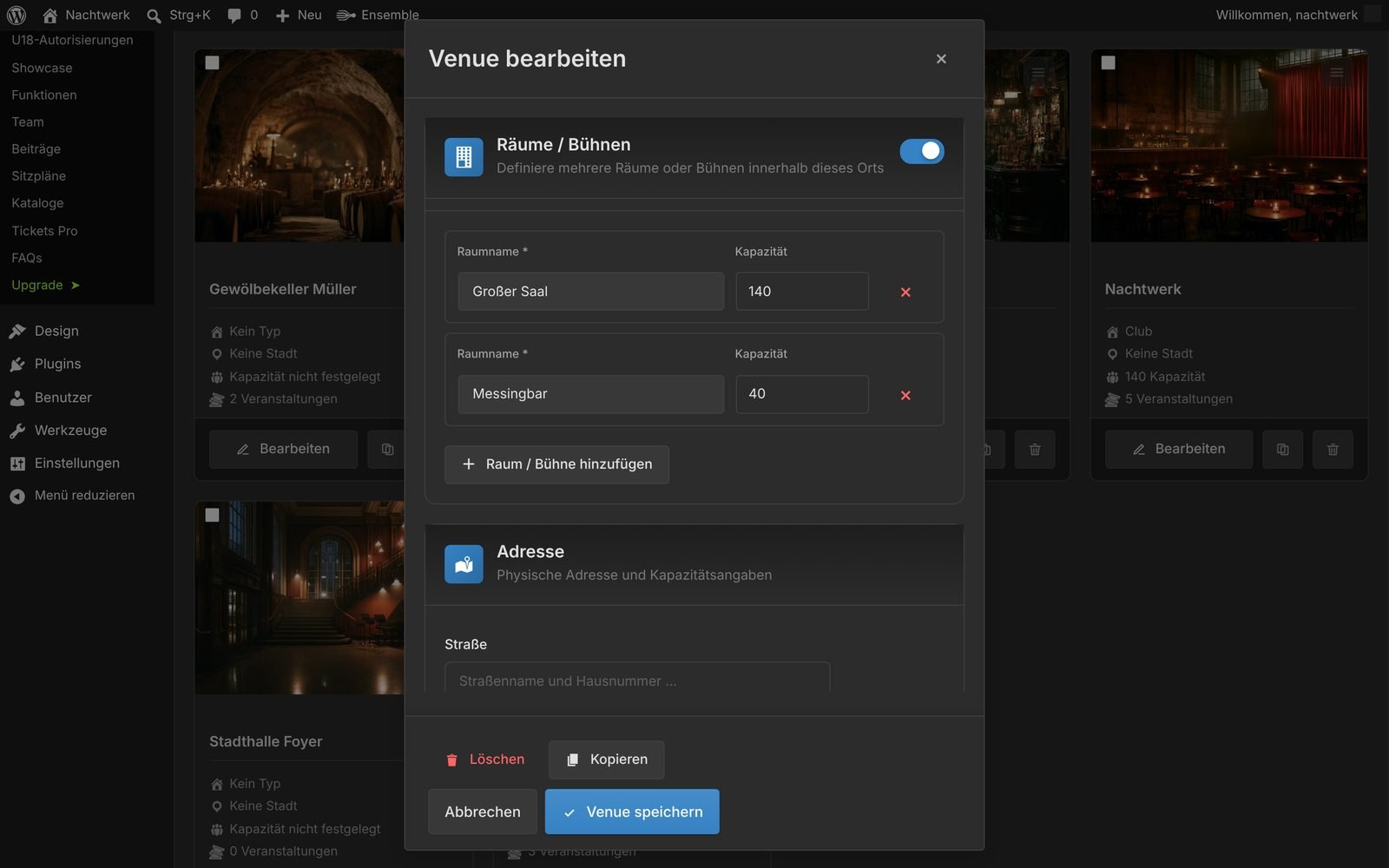This screenshot has width=1389, height=868.
Task: Open the Nachtwerk venue image thumbnail
Action: pos(1228,146)
